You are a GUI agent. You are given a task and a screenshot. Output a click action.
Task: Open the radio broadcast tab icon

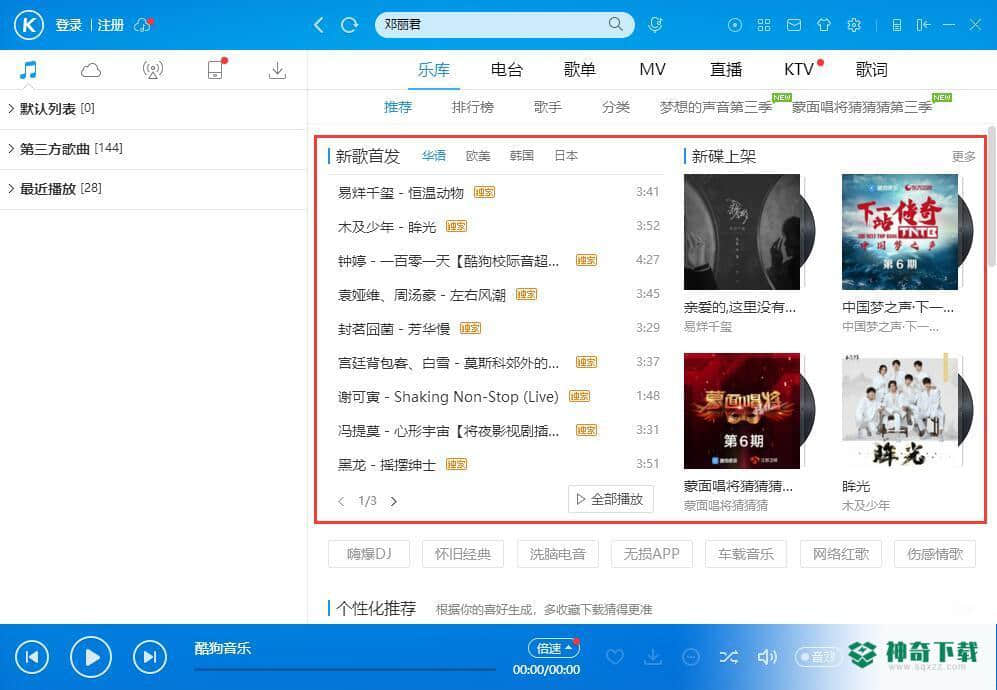point(153,69)
